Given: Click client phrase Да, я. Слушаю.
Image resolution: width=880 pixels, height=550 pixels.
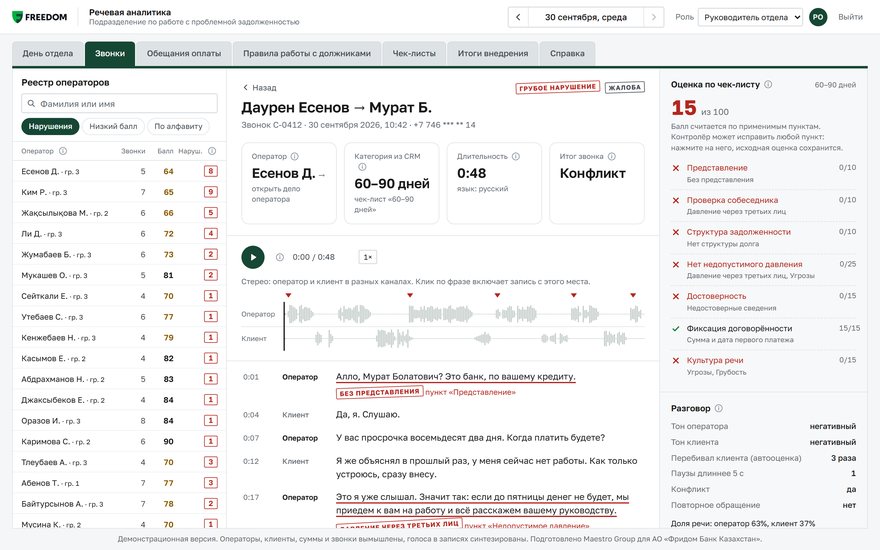Looking at the screenshot, I should (x=368, y=415).
